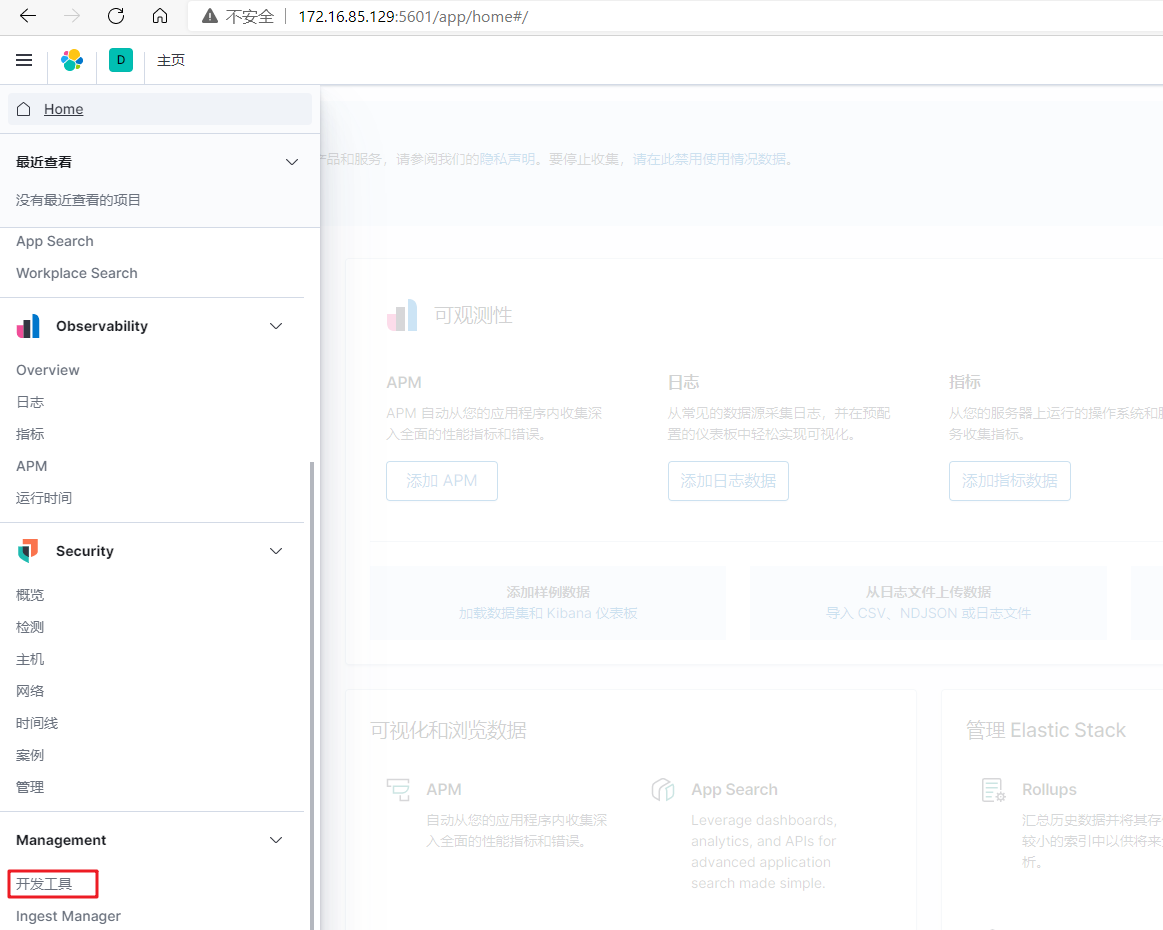Viewport: 1163px width, 930px height.
Task: Open 开发工具 under Management
Action: tap(44, 884)
